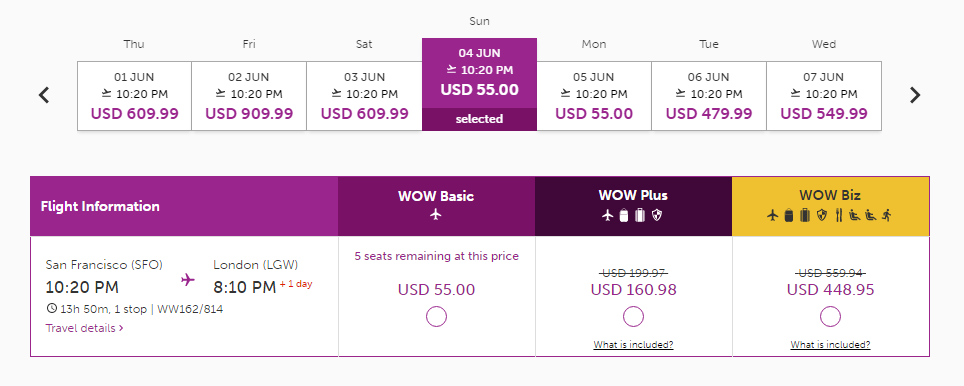Choose 01 JUN date for USD 609.99

coord(135,96)
